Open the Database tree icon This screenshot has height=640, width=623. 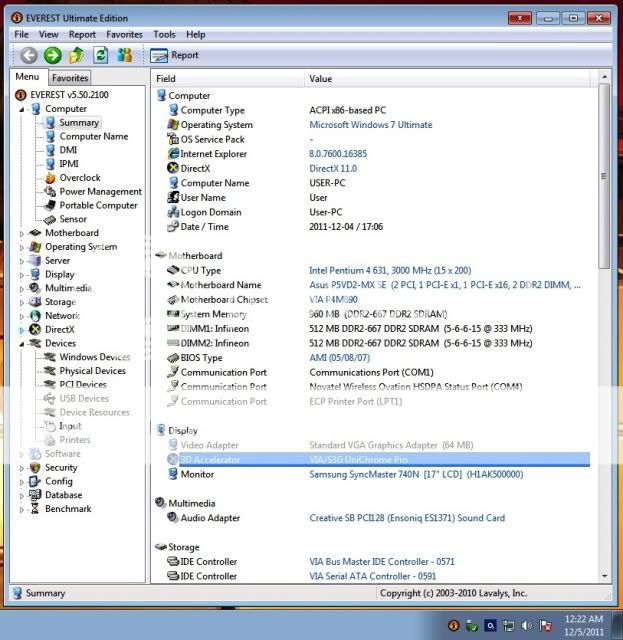35,495
